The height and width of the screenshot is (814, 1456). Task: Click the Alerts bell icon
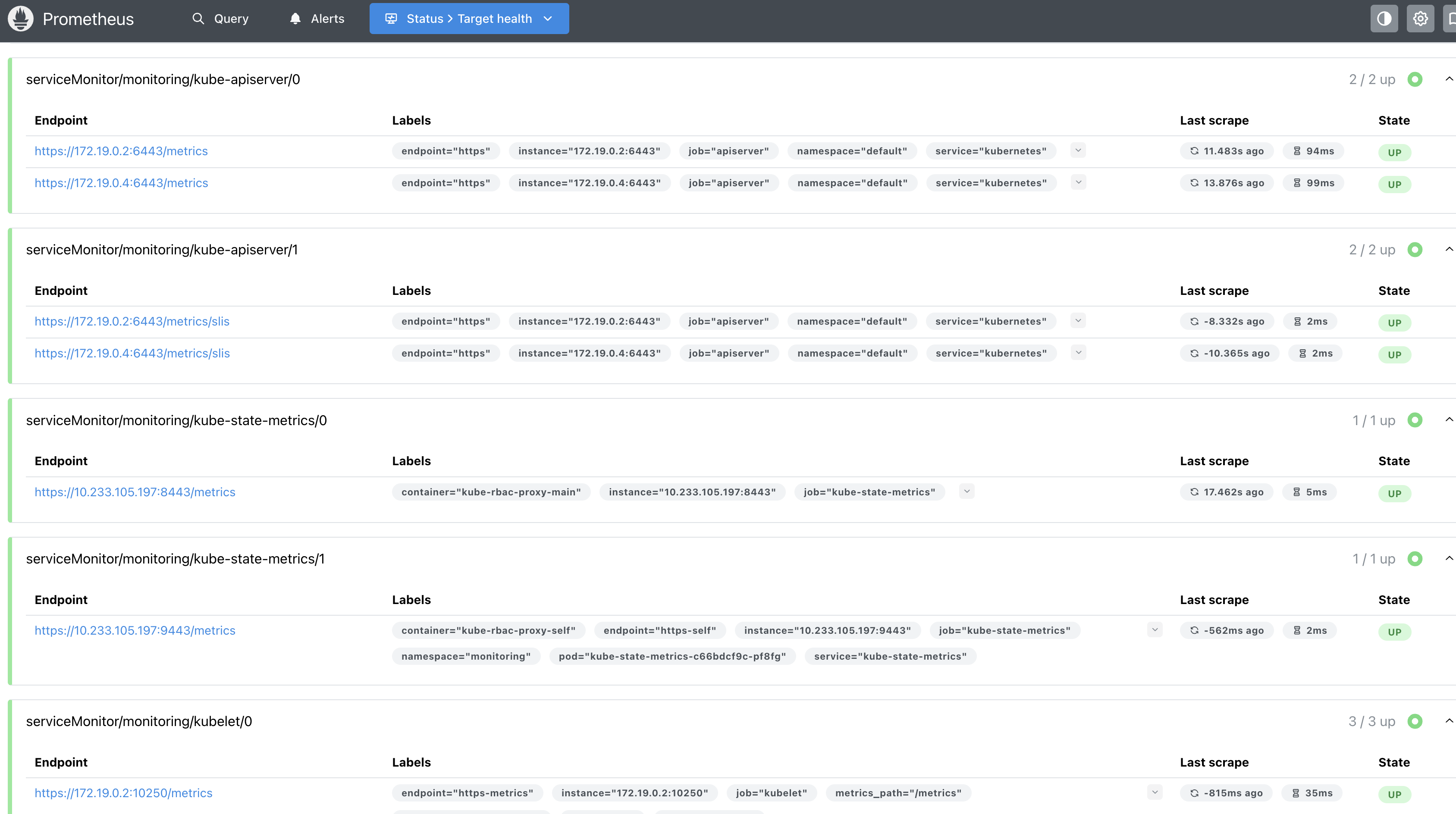295,19
